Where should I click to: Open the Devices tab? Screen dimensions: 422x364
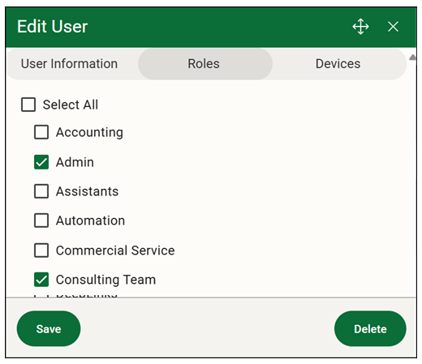pyautogui.click(x=338, y=64)
